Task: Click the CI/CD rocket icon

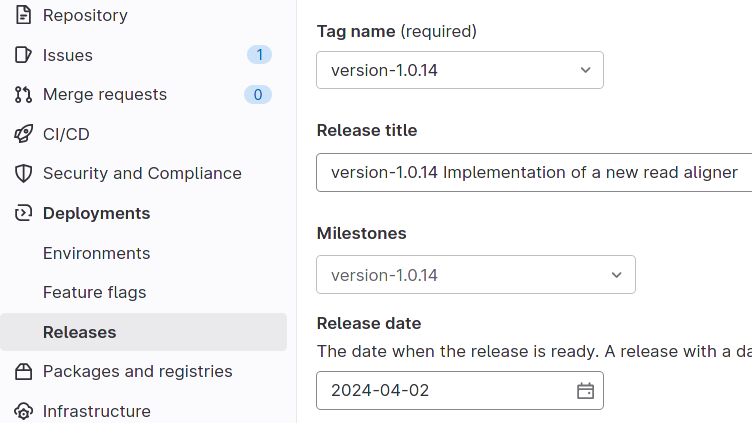Action: [x=23, y=134]
